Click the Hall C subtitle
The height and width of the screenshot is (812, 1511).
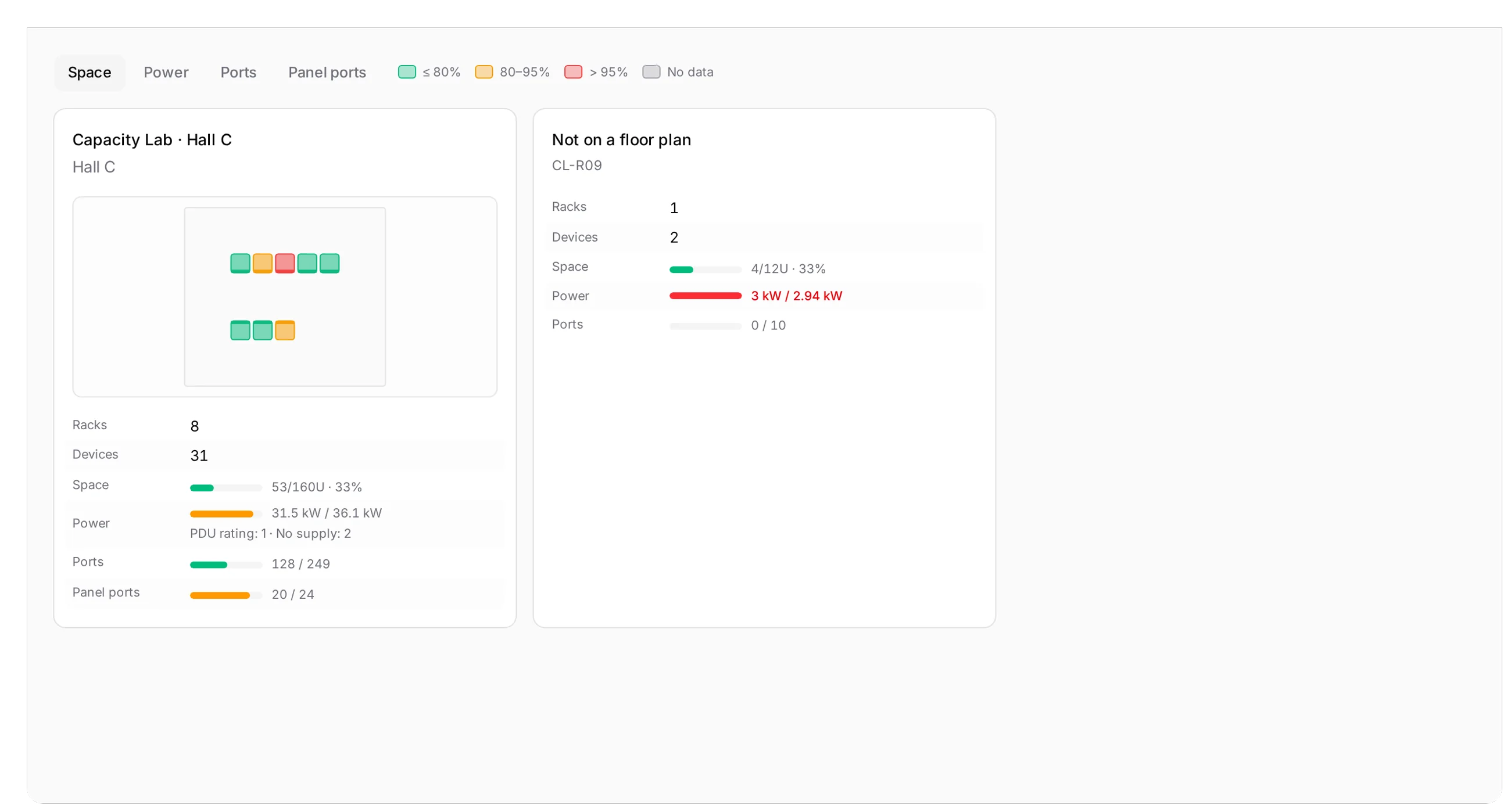(94, 167)
